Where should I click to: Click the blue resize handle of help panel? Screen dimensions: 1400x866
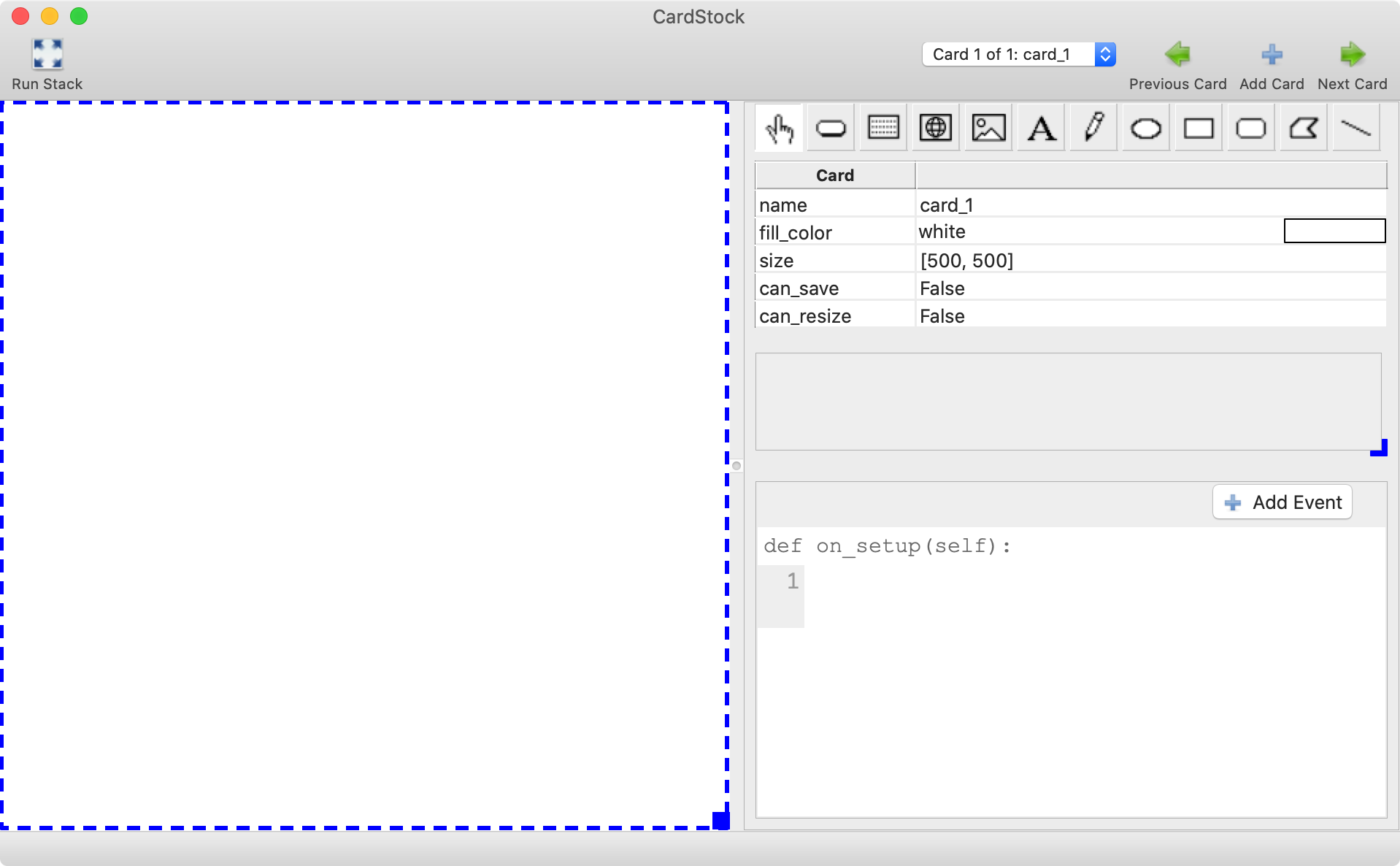pyautogui.click(x=1379, y=448)
